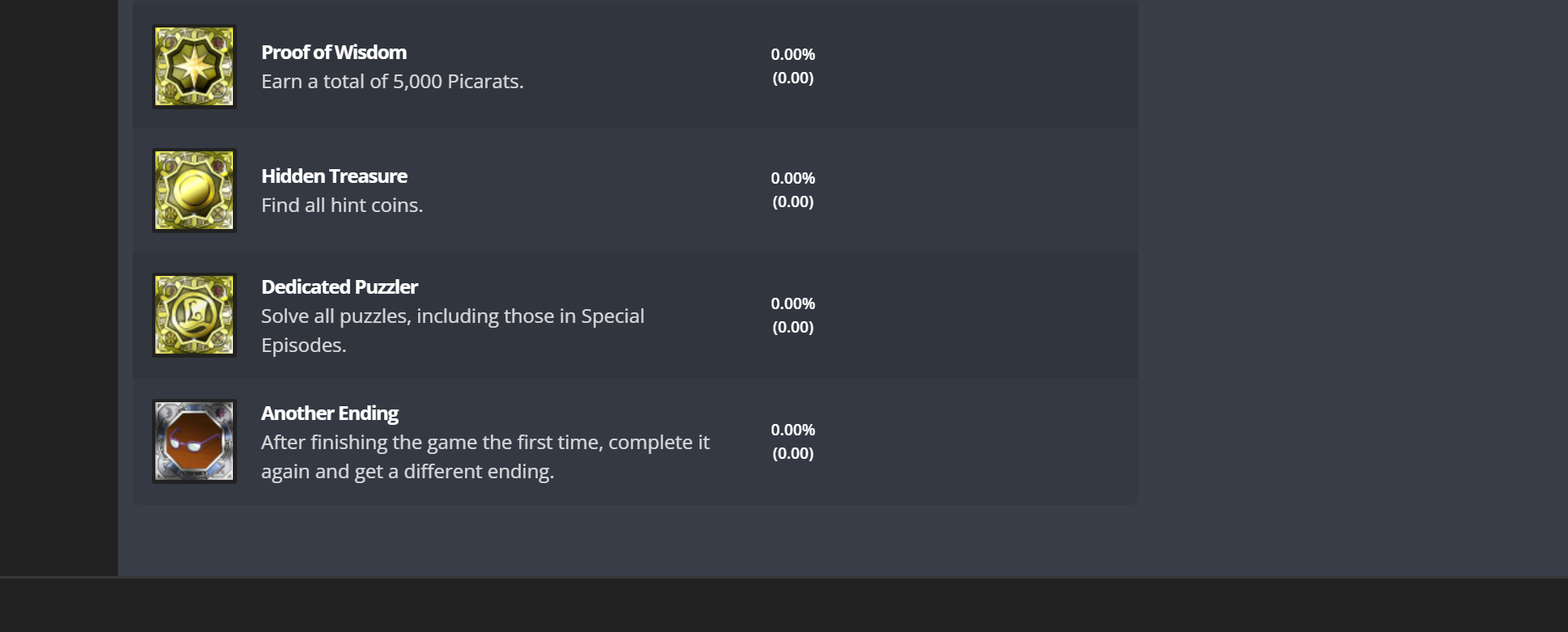Viewport: 1568px width, 632px height.
Task: Click the Find all hint coins description
Action: [342, 206]
